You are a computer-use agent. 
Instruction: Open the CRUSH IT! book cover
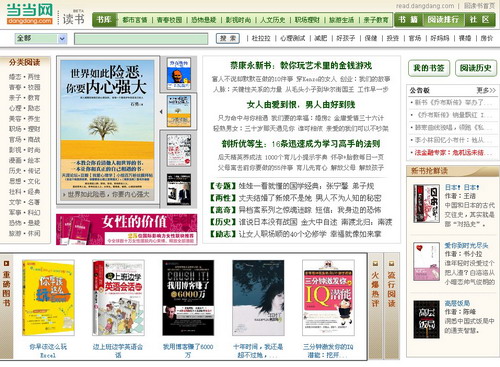tap(188, 298)
